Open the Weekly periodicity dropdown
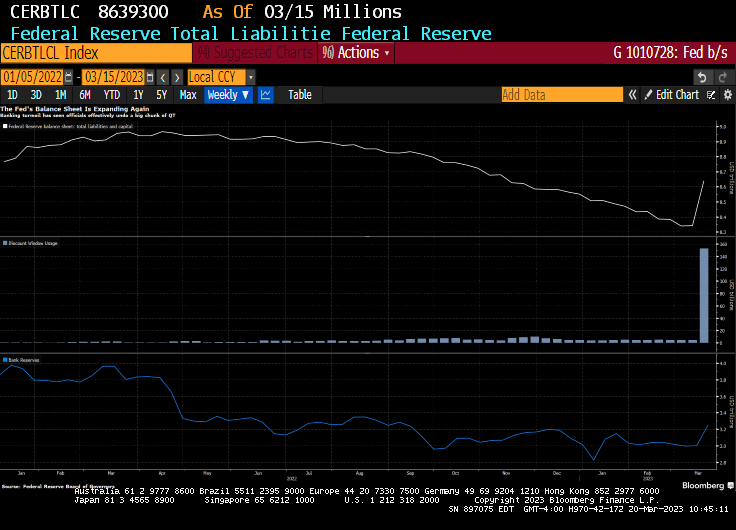Image resolution: width=736 pixels, height=530 pixels. click(228, 95)
